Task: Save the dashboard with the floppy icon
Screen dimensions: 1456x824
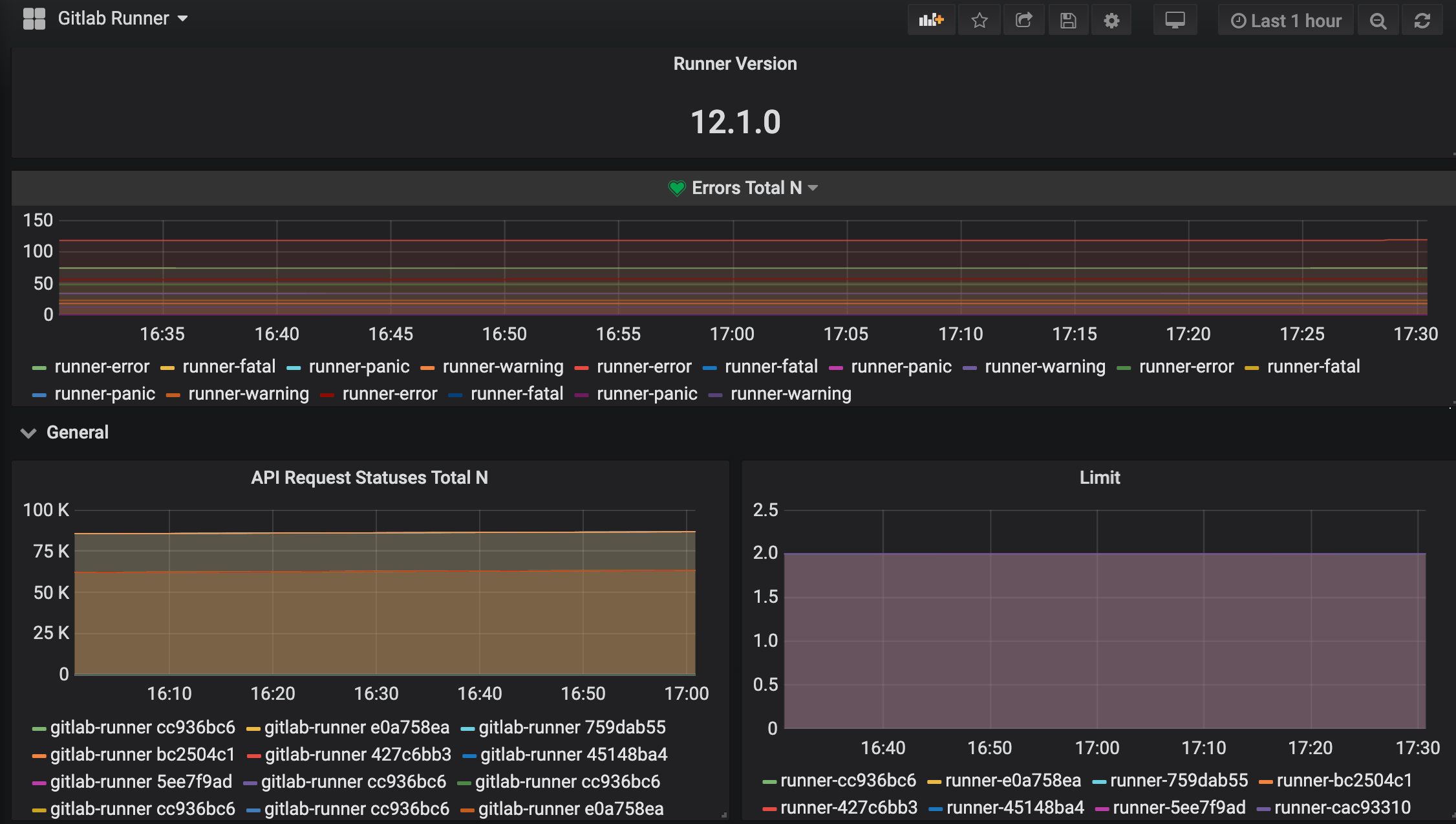Action: 1068,20
